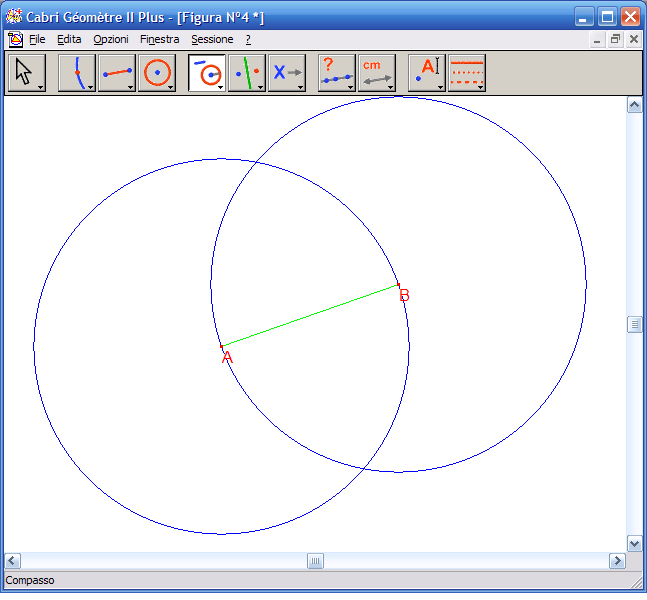The height and width of the screenshot is (600, 647).
Task: Select the Pointer arrow tool
Action: pos(27,73)
